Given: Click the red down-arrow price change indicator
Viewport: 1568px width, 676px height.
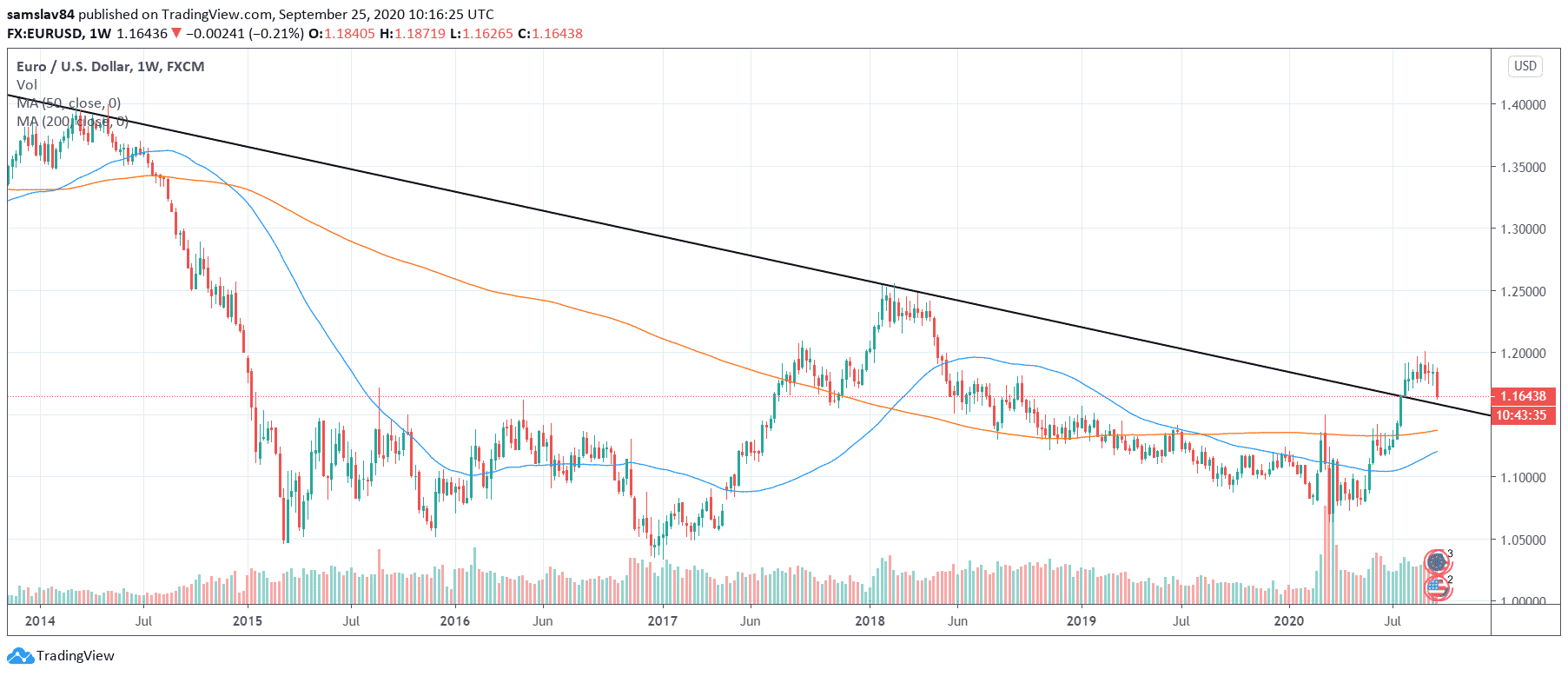Looking at the screenshot, I should [x=176, y=34].
